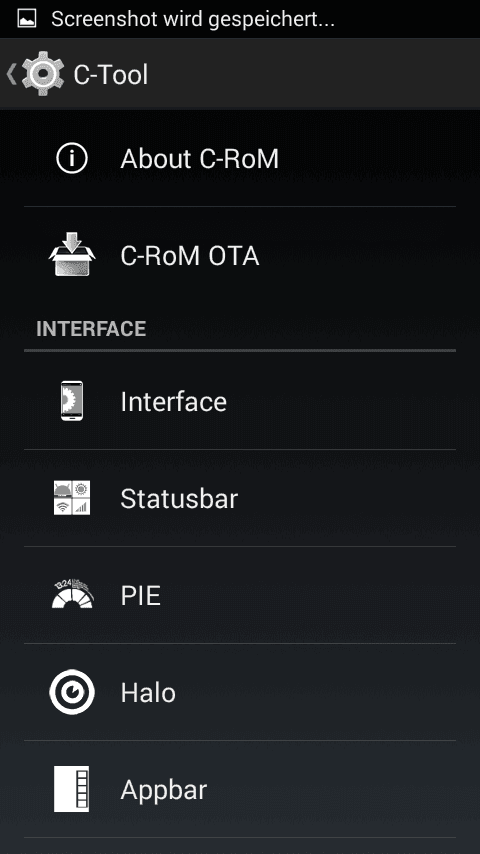Open the Interface settings item

[240, 401]
